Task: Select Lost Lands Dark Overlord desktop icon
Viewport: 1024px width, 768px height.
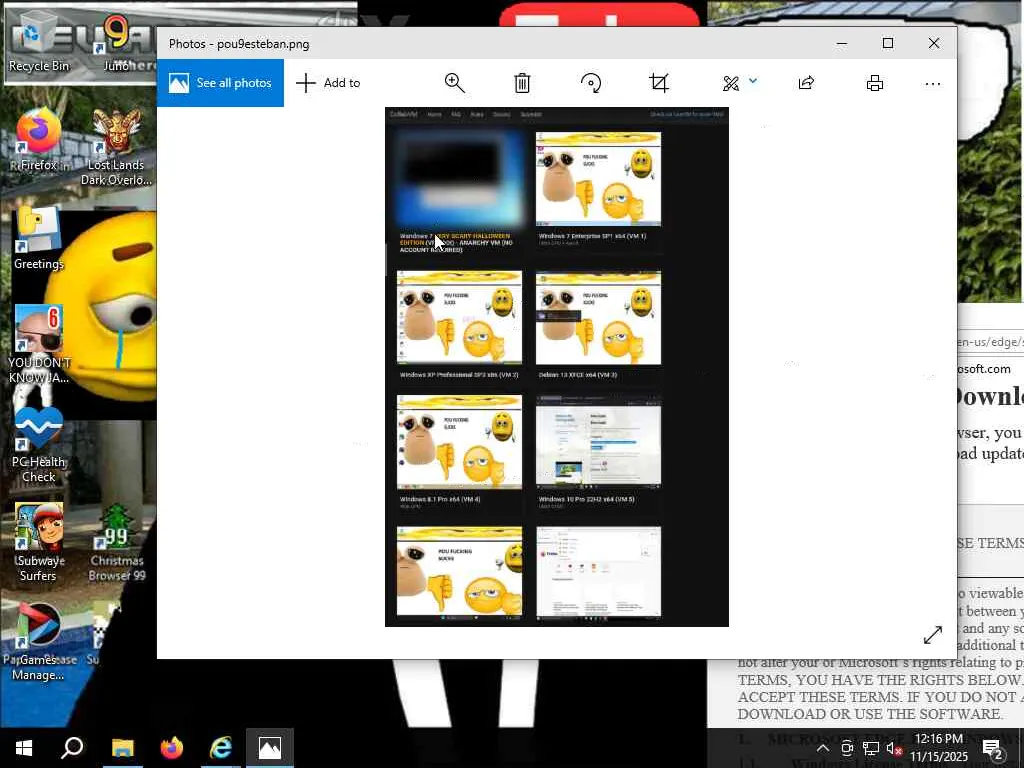Action: tap(116, 147)
